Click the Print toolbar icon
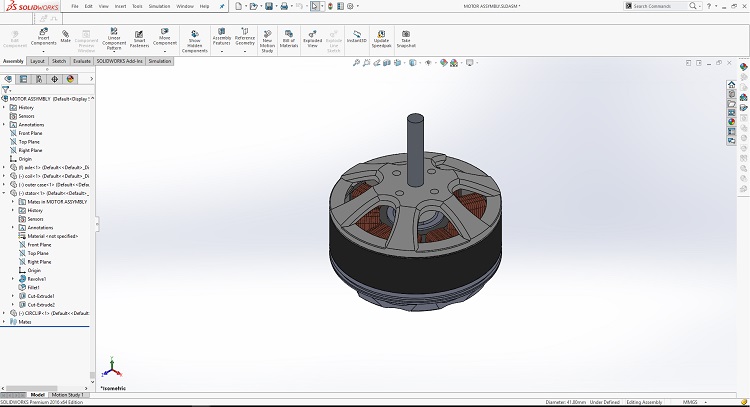Viewport: 750px width, 407px height. [284, 6]
